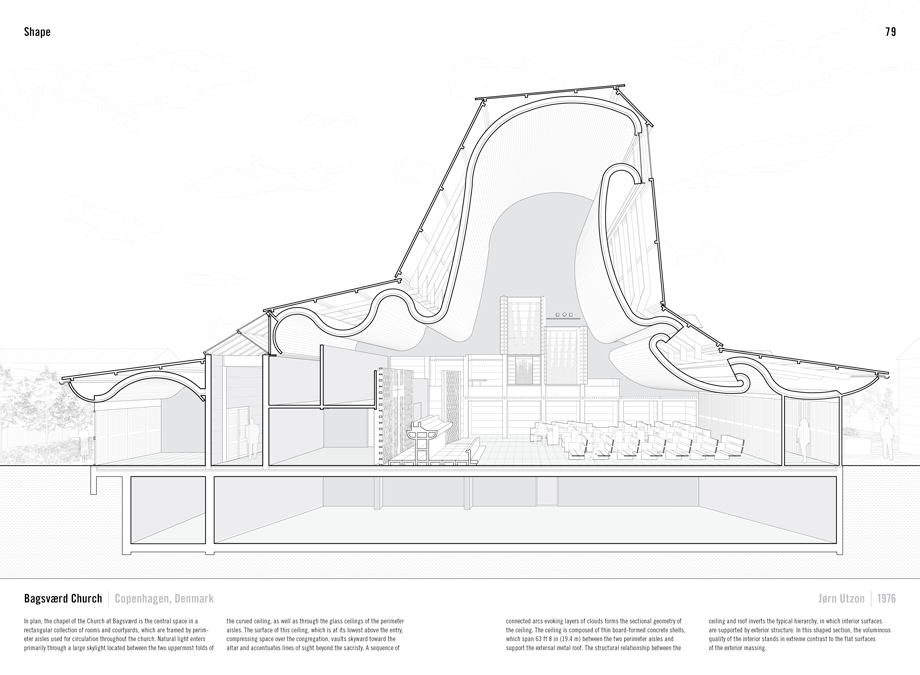This screenshot has width=920, height=675.
Task: Select the Copenhagen, Denmark location label
Action: [x=163, y=599]
